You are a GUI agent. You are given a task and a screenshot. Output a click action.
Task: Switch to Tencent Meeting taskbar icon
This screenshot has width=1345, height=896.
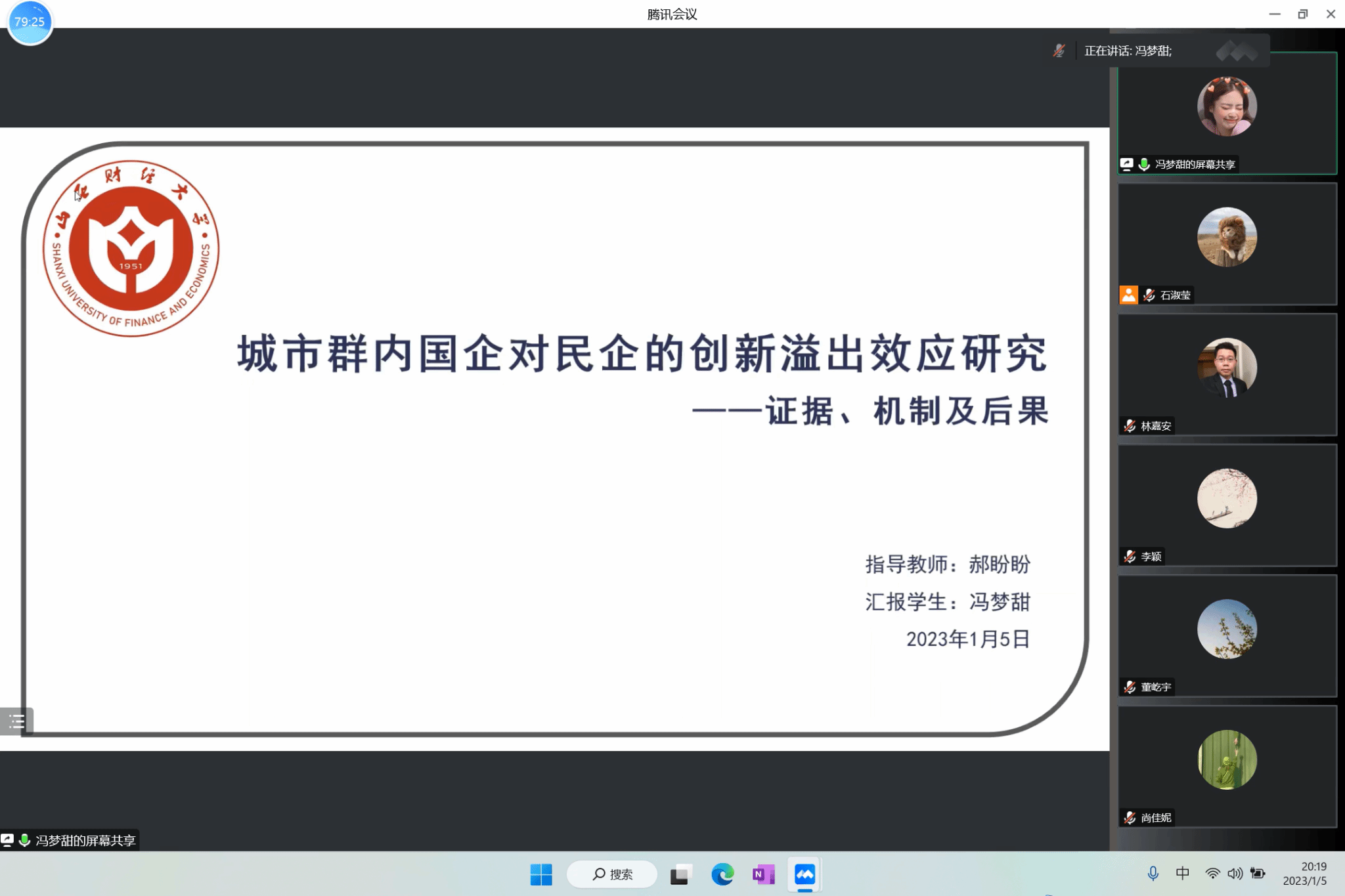[x=805, y=874]
